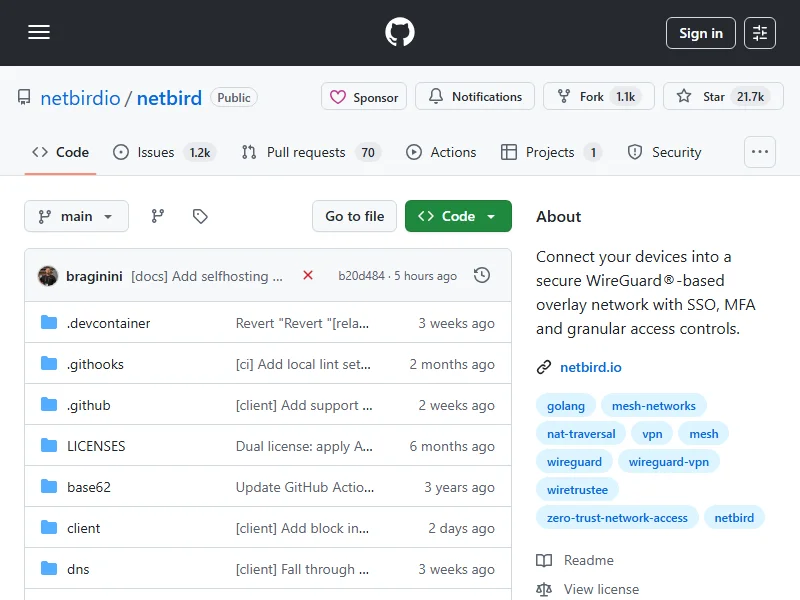The image size is (800, 600).
Task: Click the Sponsor heart button
Action: (364, 97)
